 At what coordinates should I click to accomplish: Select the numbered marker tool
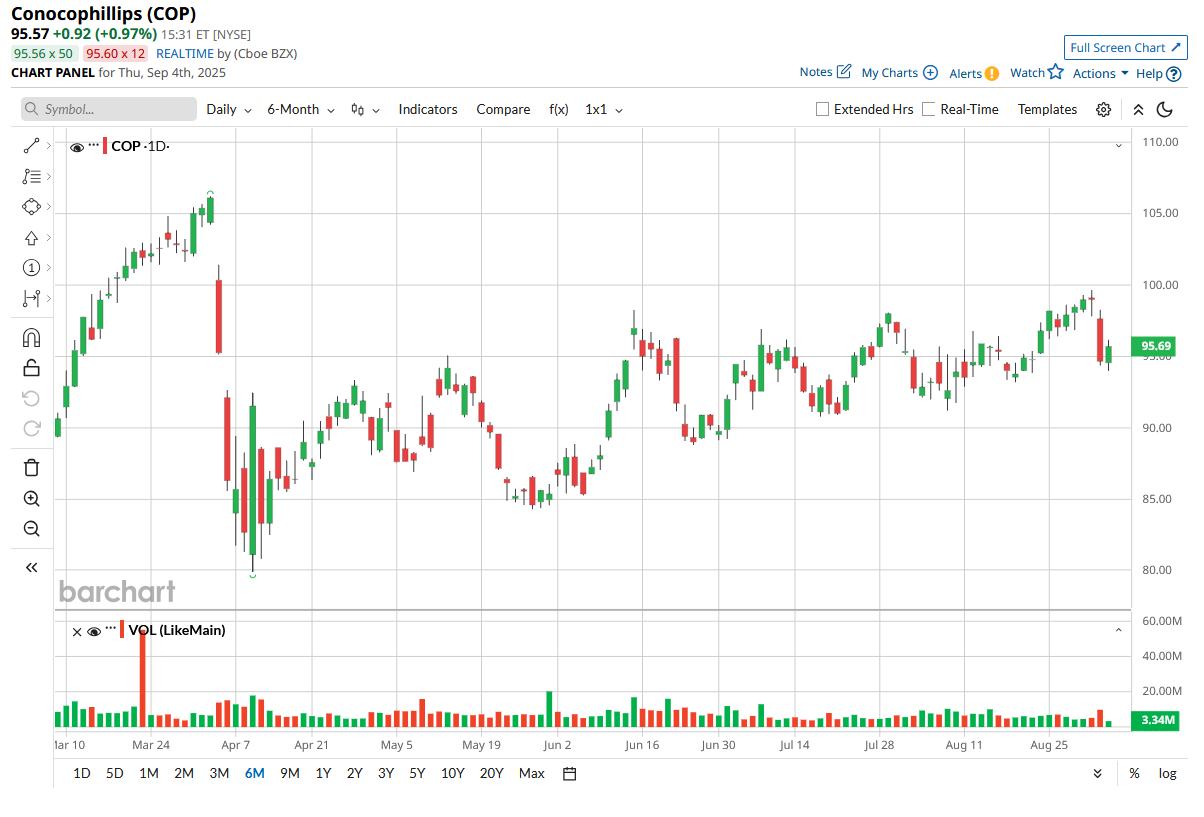[x=31, y=268]
